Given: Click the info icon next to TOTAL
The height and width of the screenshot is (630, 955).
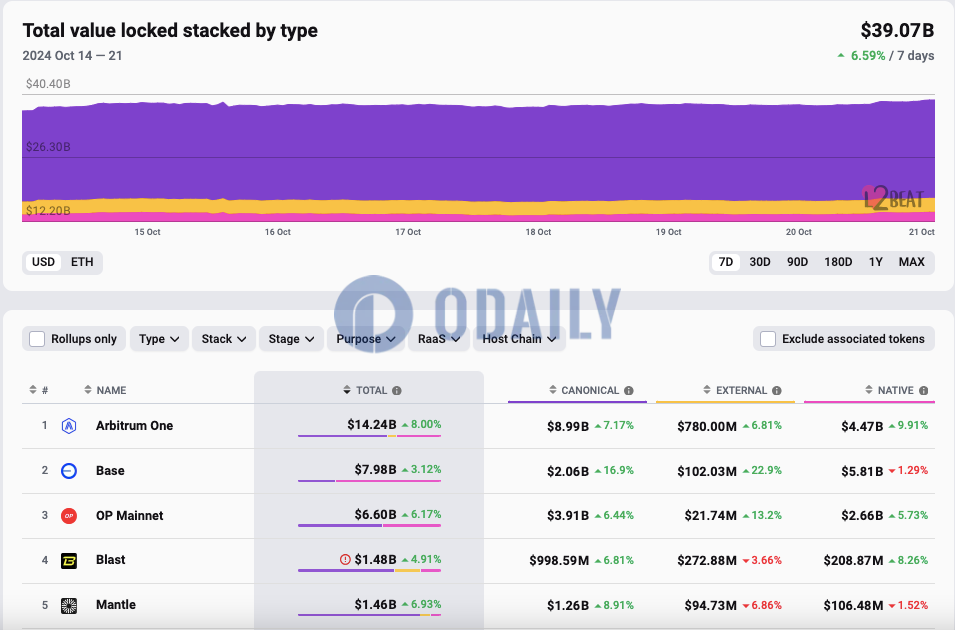Looking at the screenshot, I should [396, 391].
